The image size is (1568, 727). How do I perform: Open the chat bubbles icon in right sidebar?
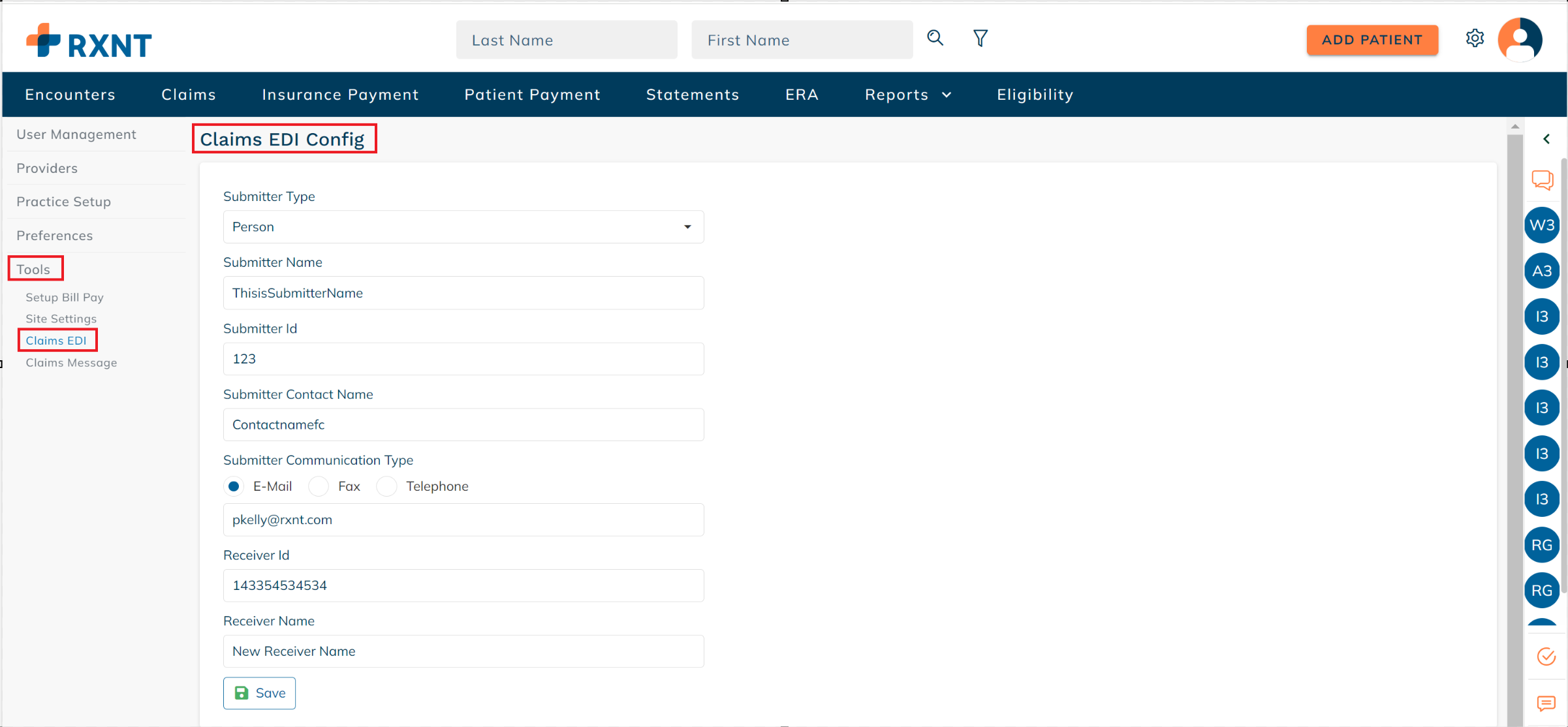click(x=1543, y=179)
